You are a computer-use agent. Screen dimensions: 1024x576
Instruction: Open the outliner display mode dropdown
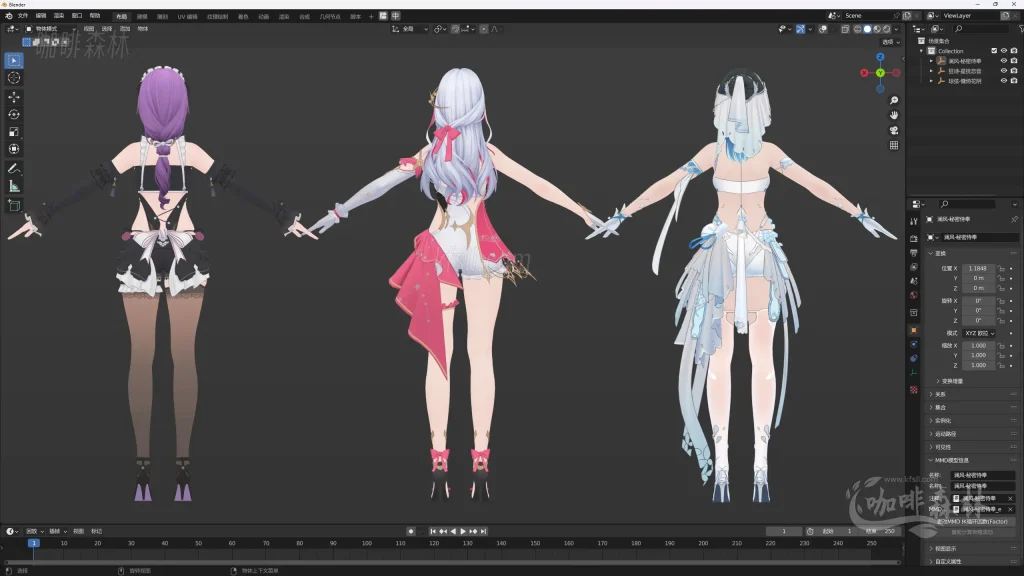(x=937, y=29)
